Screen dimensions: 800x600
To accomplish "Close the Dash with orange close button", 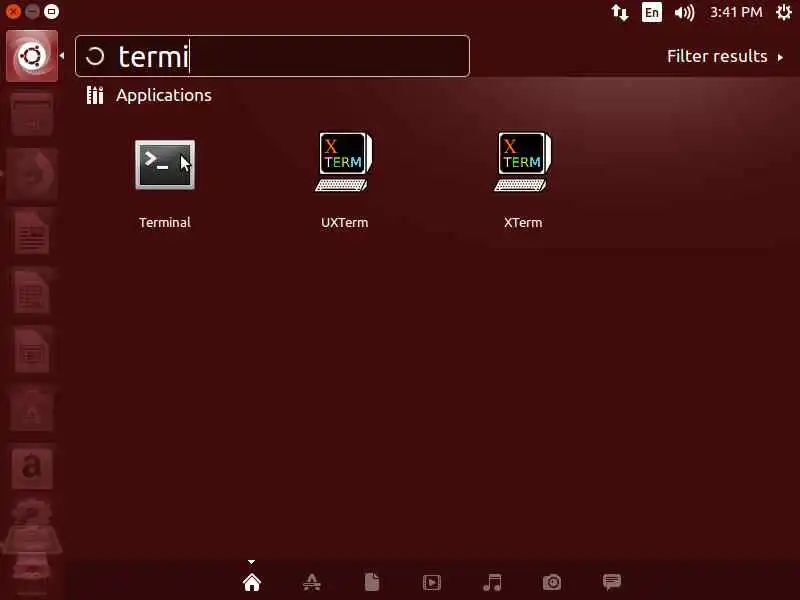I will tap(13, 11).
